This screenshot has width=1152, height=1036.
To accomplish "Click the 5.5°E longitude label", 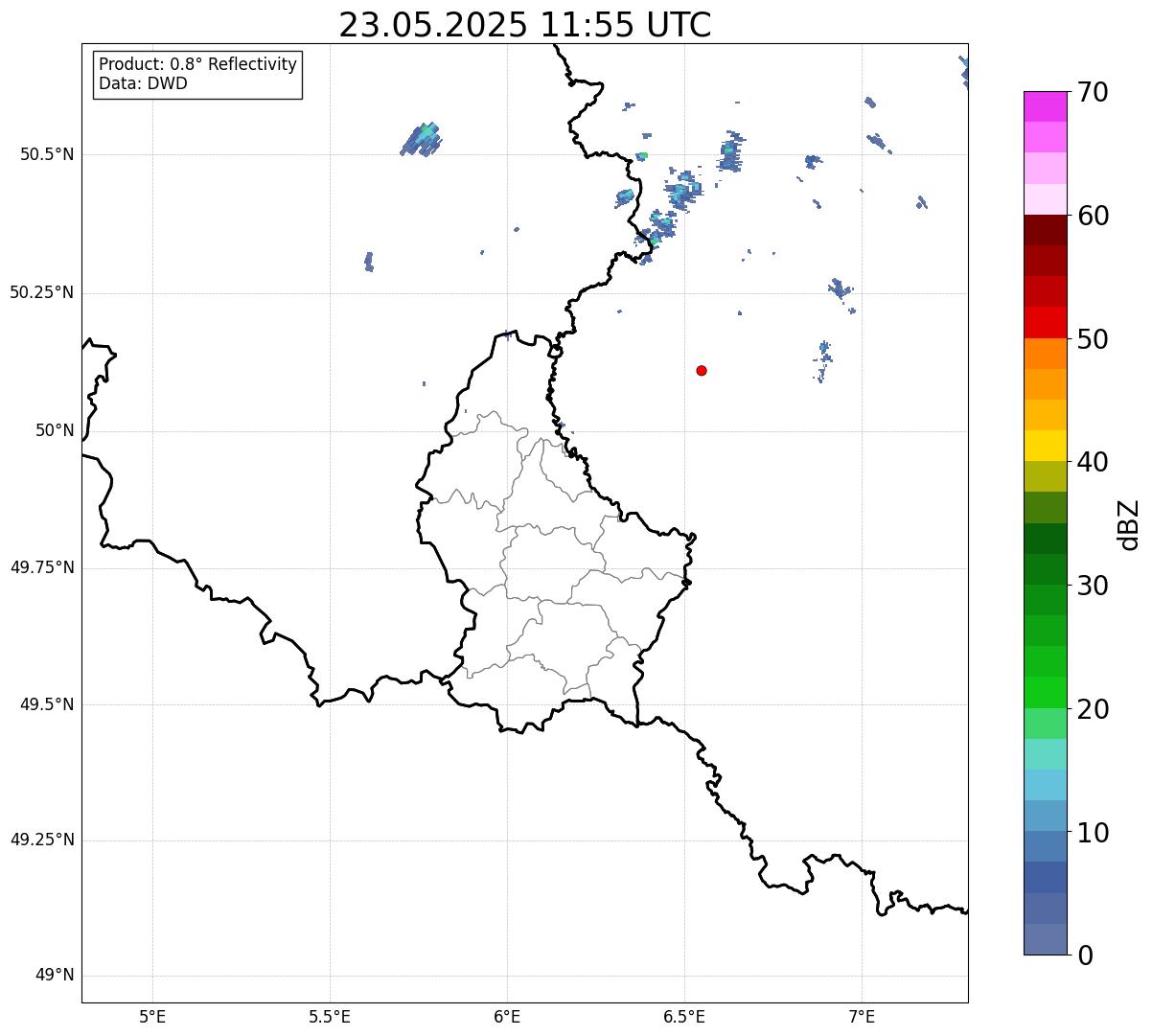I will click(330, 1016).
